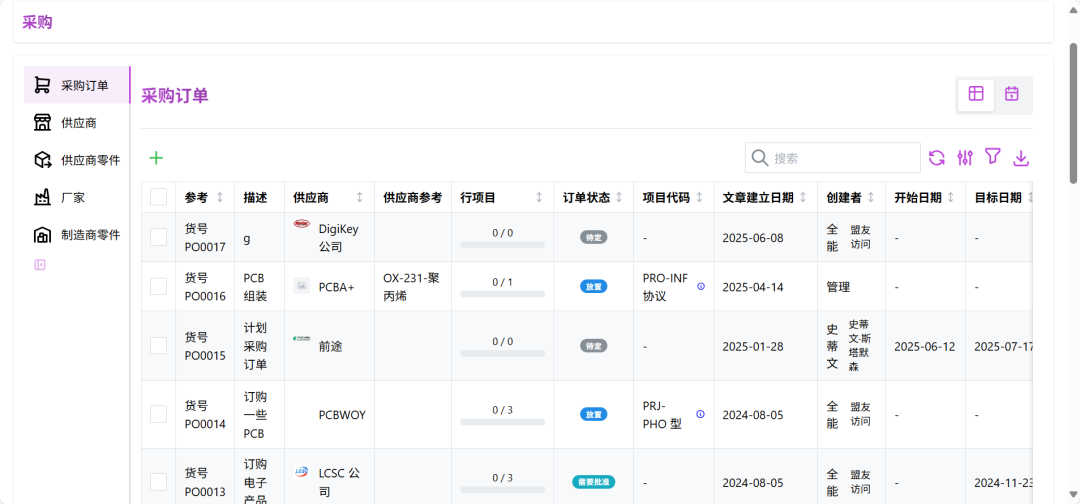This screenshot has width=1080, height=504.
Task: Open the column selection sliders icon
Action: [x=965, y=158]
